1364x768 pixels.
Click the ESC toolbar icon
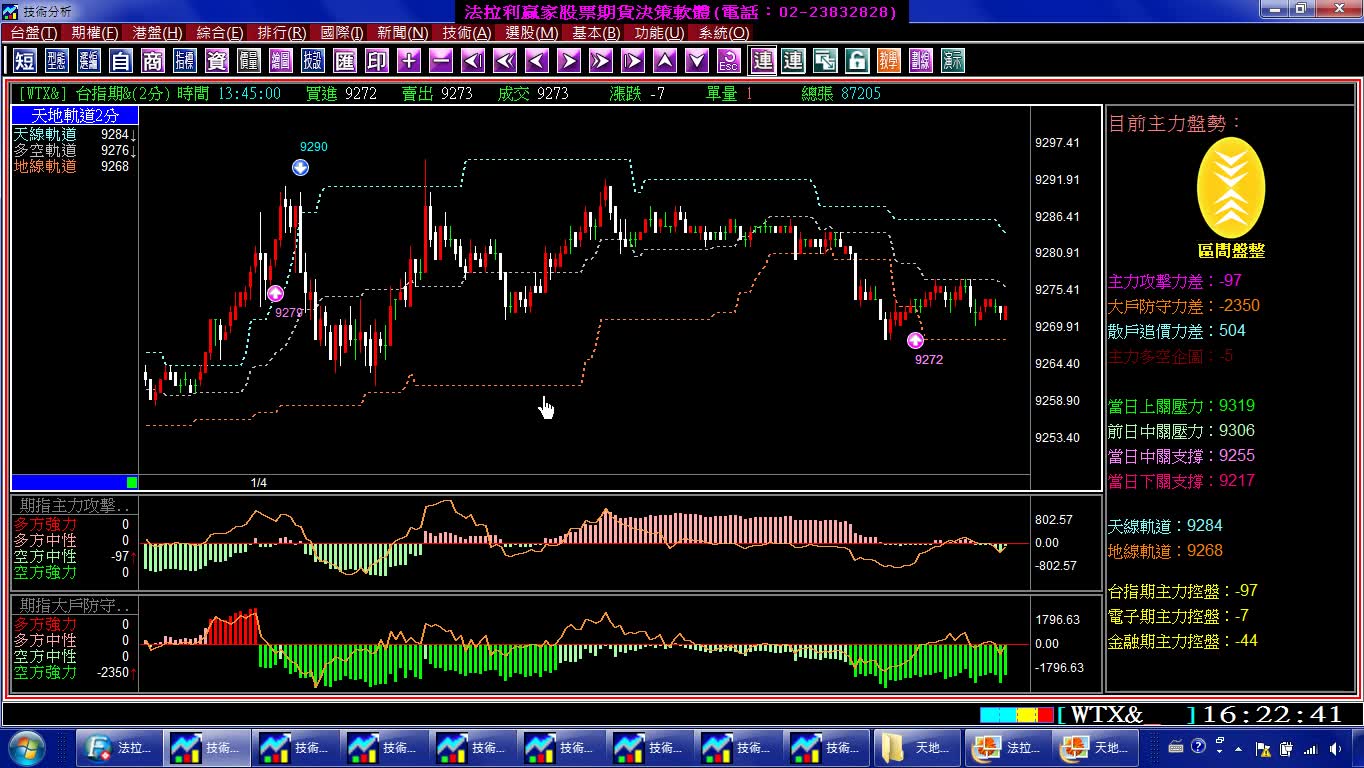pos(729,61)
